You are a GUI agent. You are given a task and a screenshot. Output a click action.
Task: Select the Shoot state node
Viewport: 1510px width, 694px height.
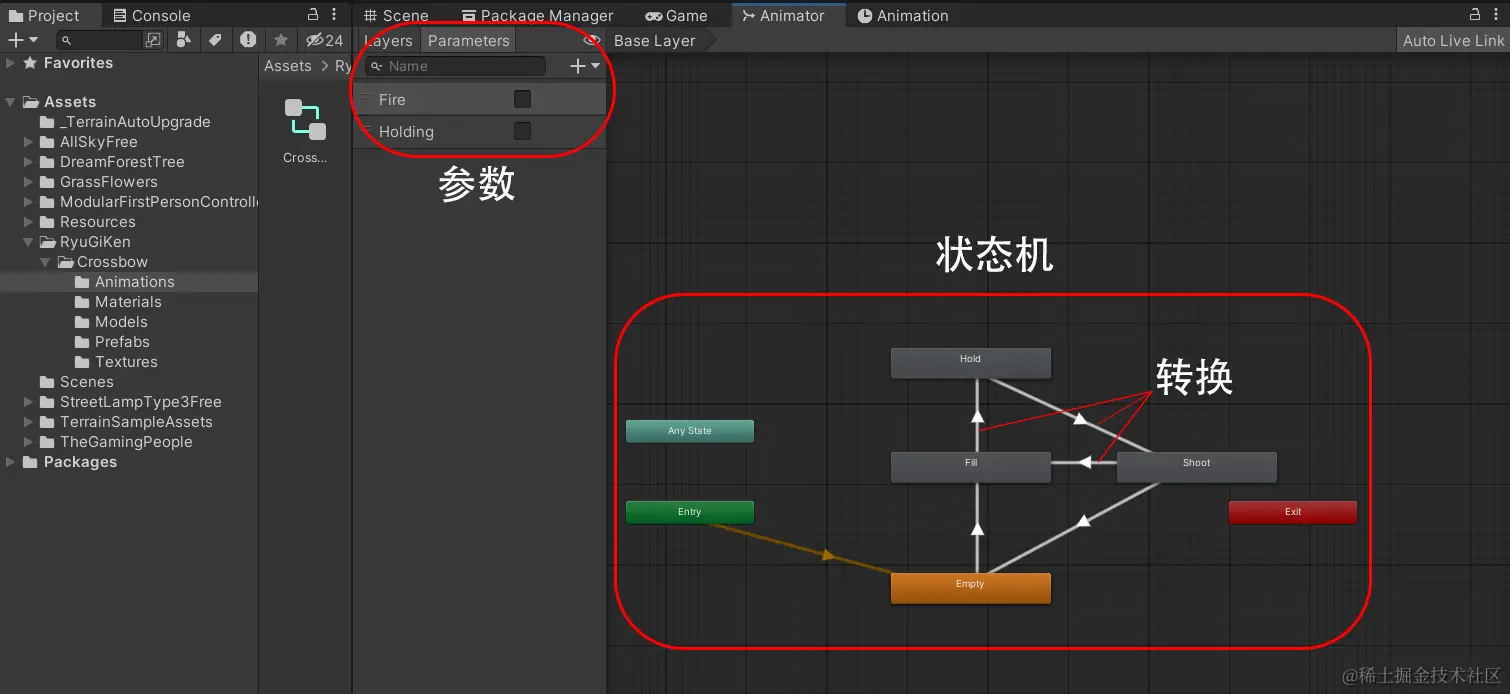1196,467
